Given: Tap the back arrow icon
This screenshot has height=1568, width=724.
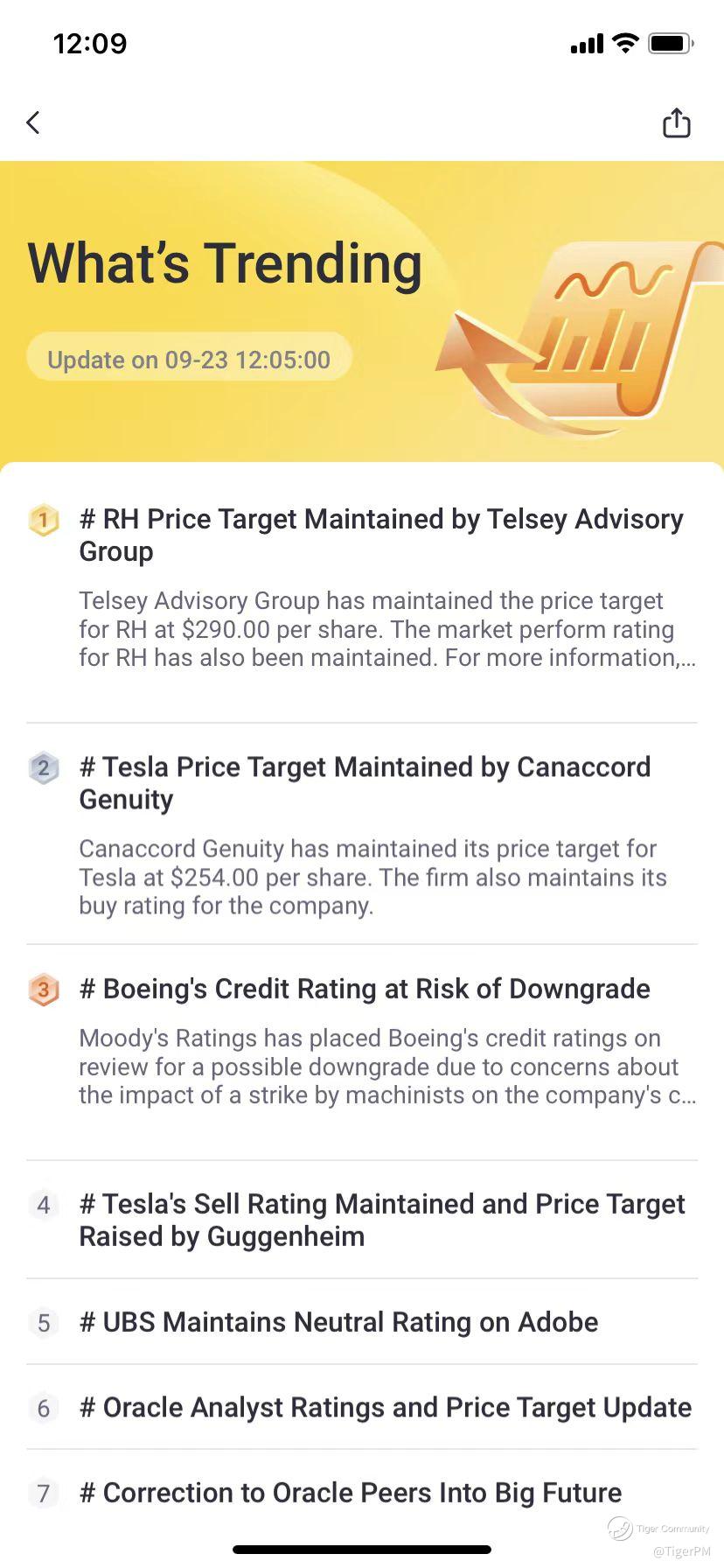Looking at the screenshot, I should point(33,123).
